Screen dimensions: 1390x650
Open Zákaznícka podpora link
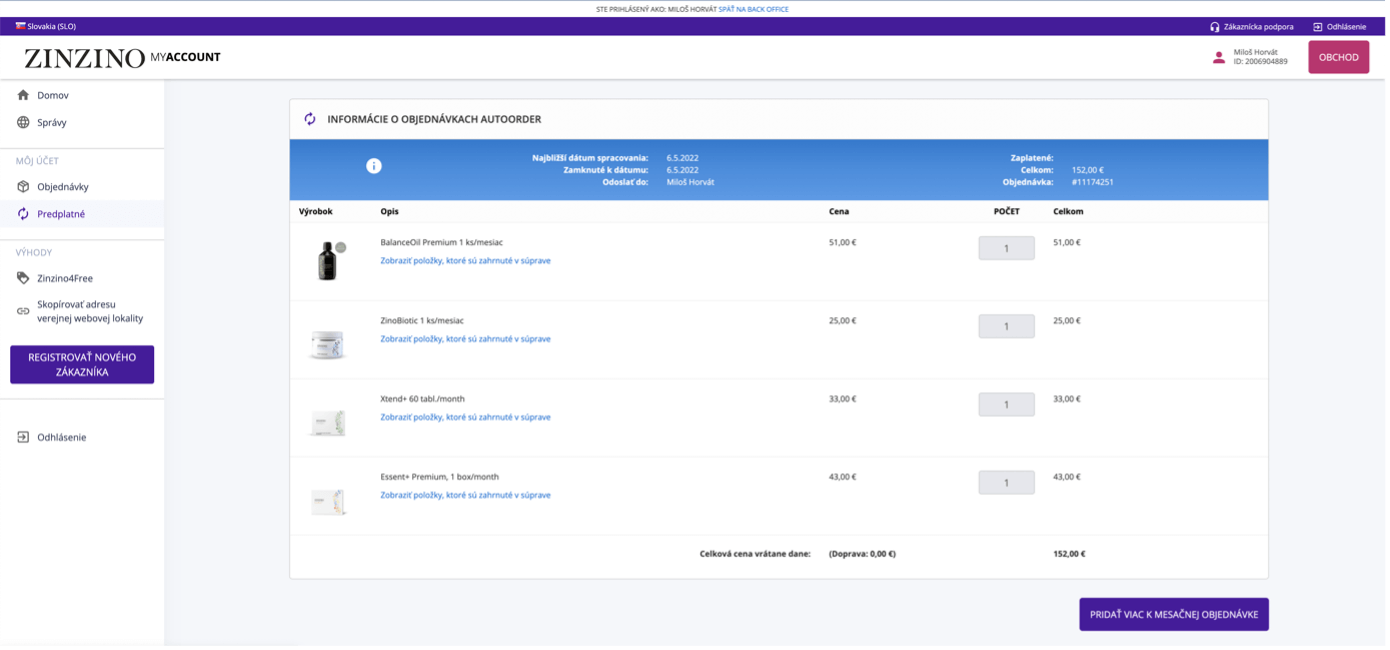(1259, 27)
